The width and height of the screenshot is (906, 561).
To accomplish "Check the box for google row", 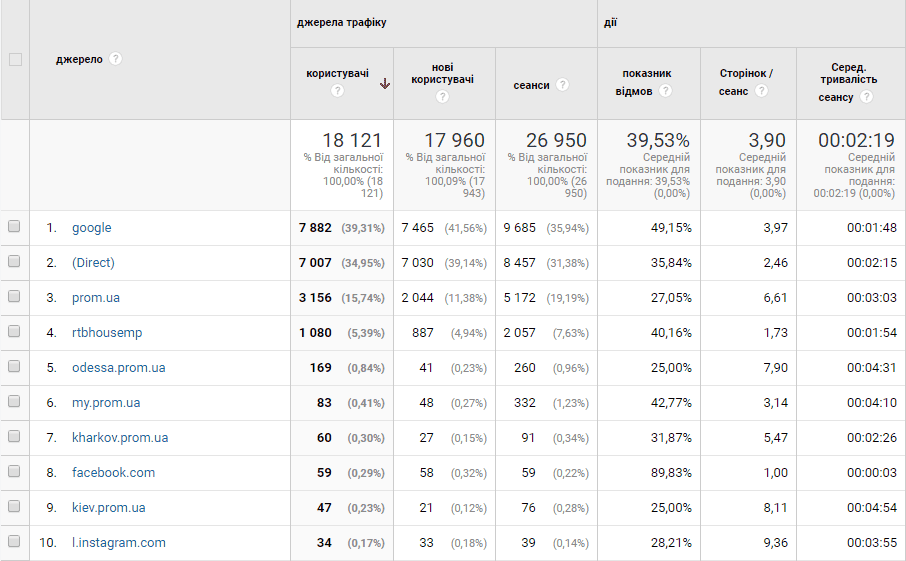I will click(x=14, y=226).
